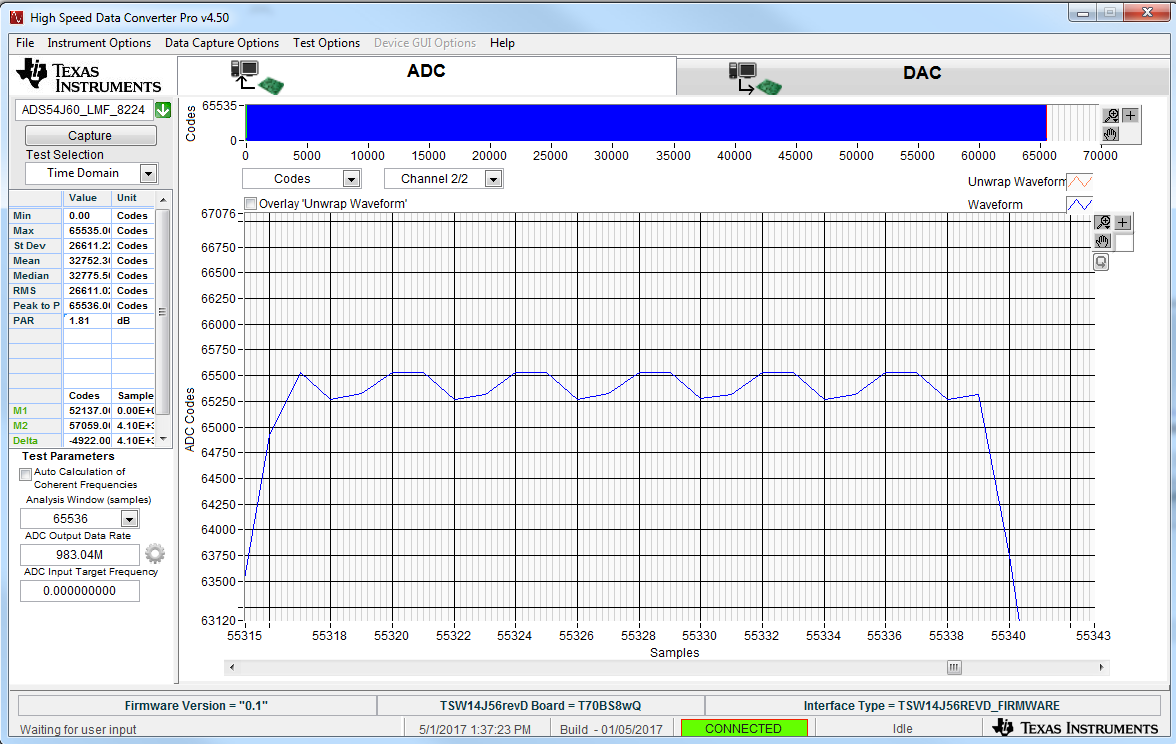Select the St Dev value 26611
The image size is (1176, 744).
pos(88,245)
